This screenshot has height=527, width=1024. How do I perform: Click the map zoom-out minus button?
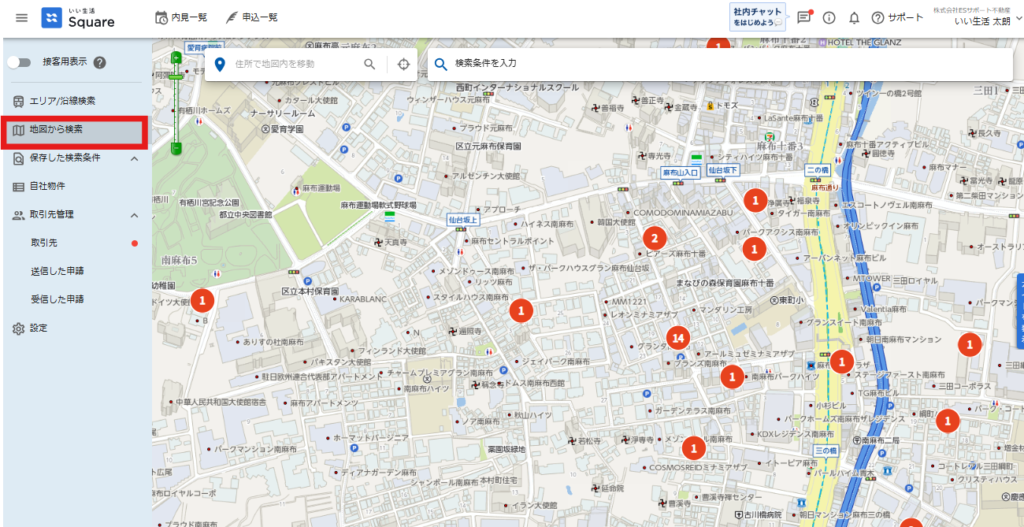tap(176, 148)
